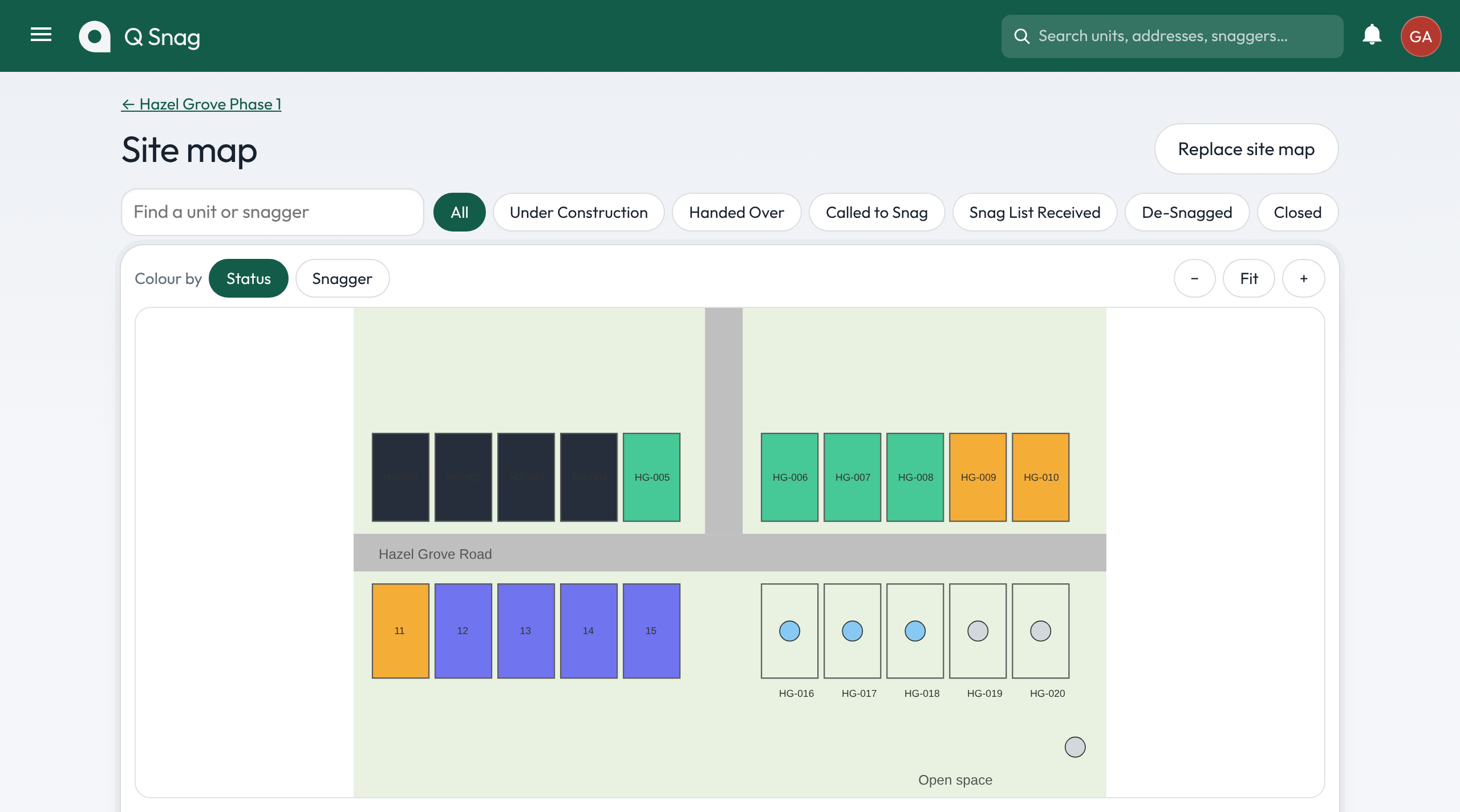Click the grey marker on HG-019
Screen dimensions: 1460x812
tap(978, 631)
